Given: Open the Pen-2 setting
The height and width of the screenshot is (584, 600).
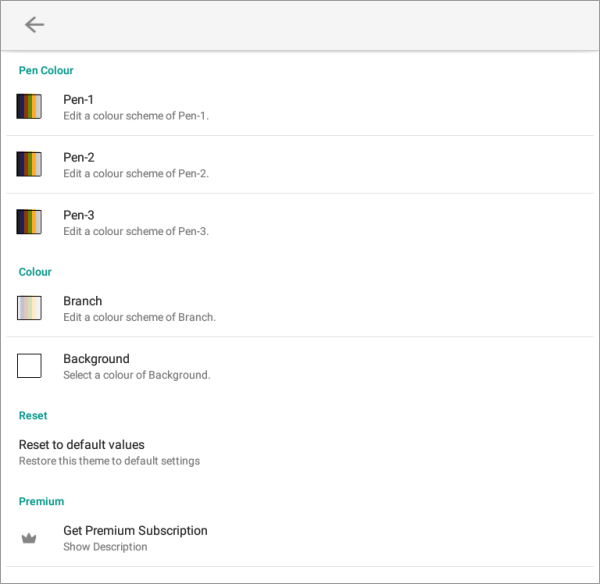Looking at the screenshot, I should 300,165.
